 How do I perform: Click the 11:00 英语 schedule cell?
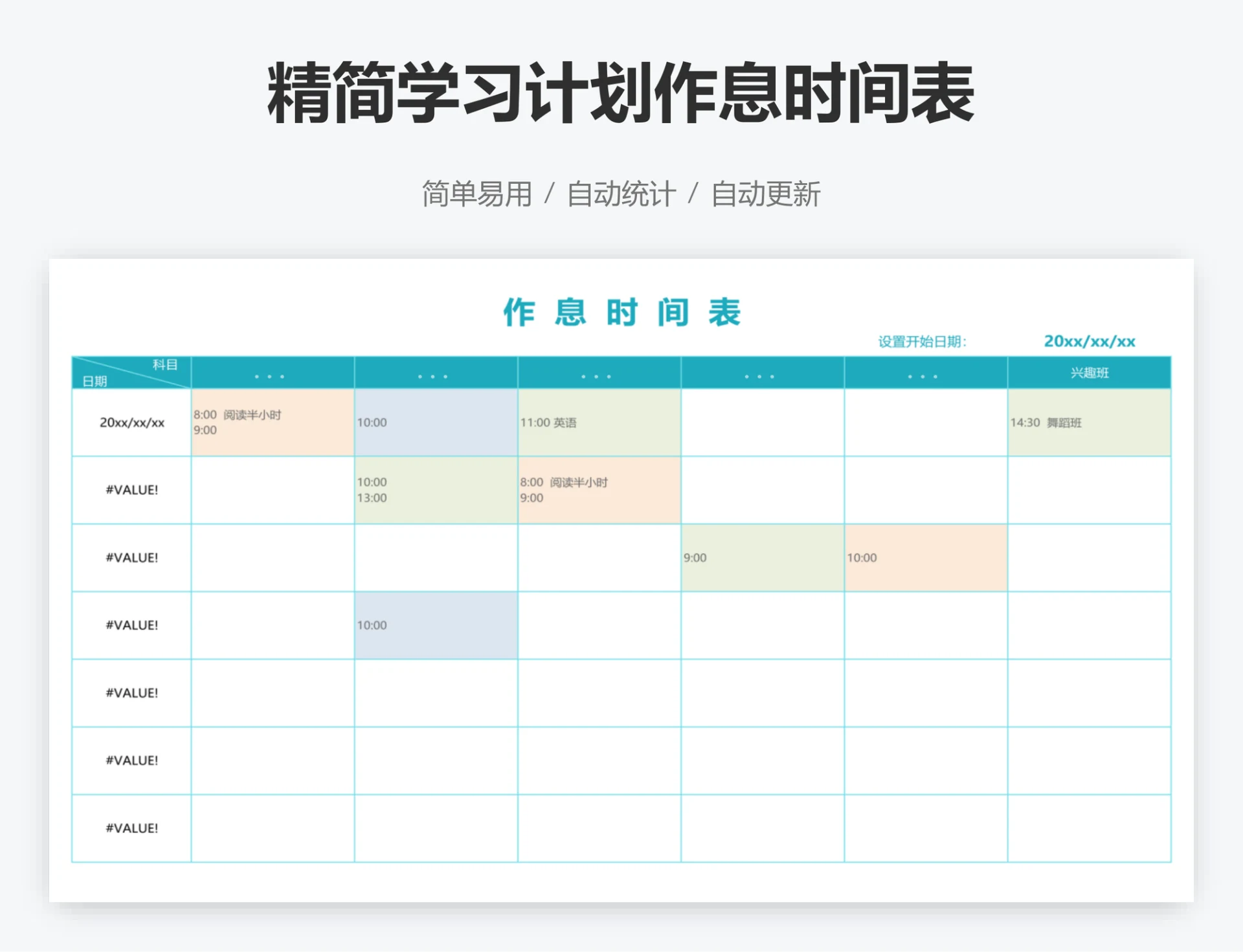click(x=599, y=423)
